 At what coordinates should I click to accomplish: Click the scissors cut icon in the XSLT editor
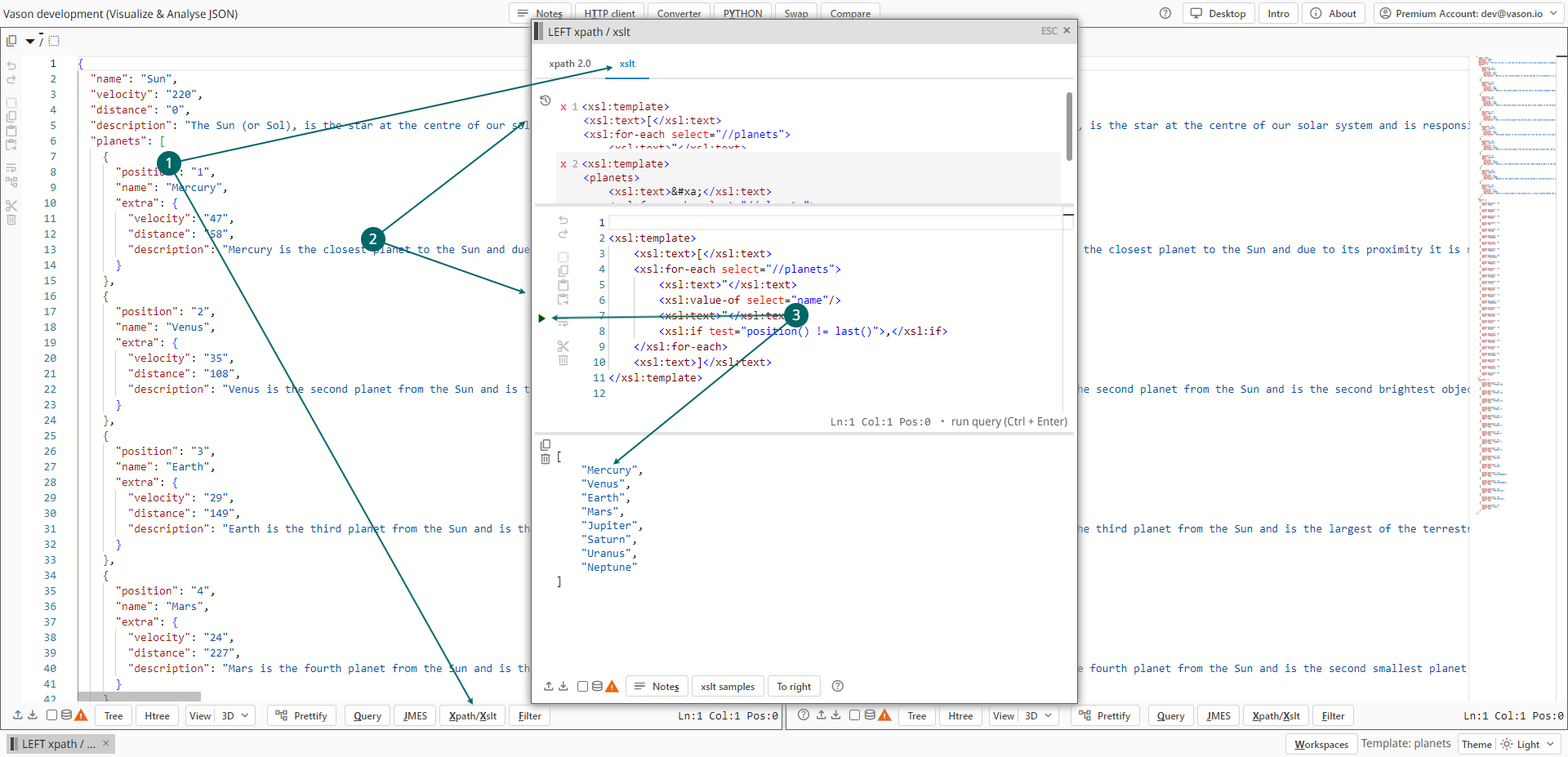pyautogui.click(x=563, y=346)
